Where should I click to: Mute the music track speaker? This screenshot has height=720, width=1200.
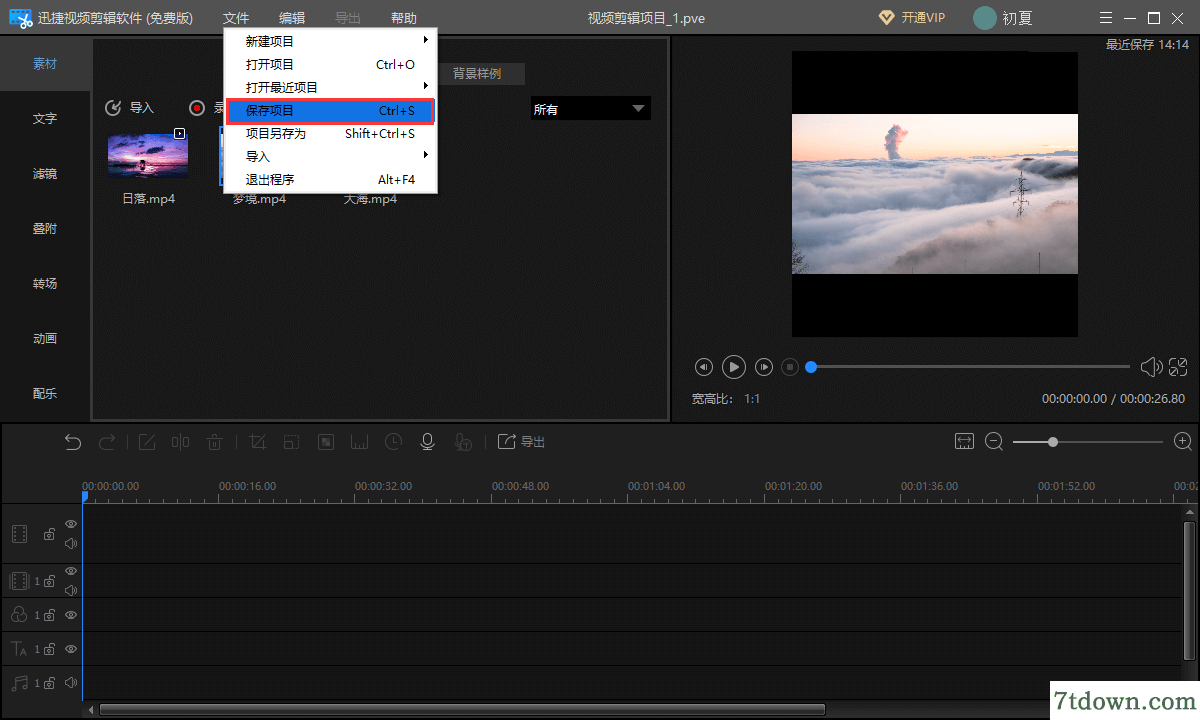coord(71,682)
